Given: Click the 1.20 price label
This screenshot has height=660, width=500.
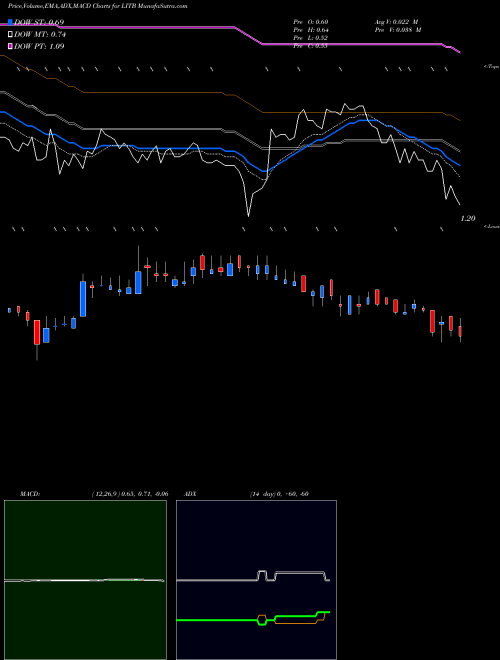Looking at the screenshot, I should point(468,218).
